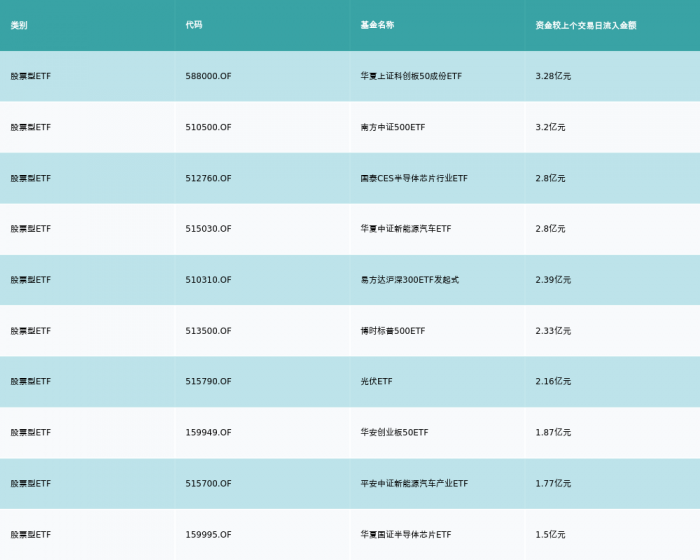Image resolution: width=700 pixels, height=560 pixels.
Task: Click the 2.39亿元 inflow value
Action: [553, 280]
